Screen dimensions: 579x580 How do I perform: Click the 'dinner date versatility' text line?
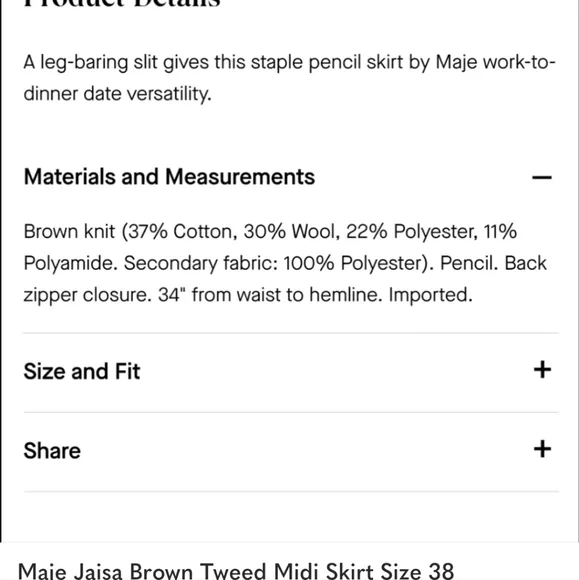pos(118,94)
